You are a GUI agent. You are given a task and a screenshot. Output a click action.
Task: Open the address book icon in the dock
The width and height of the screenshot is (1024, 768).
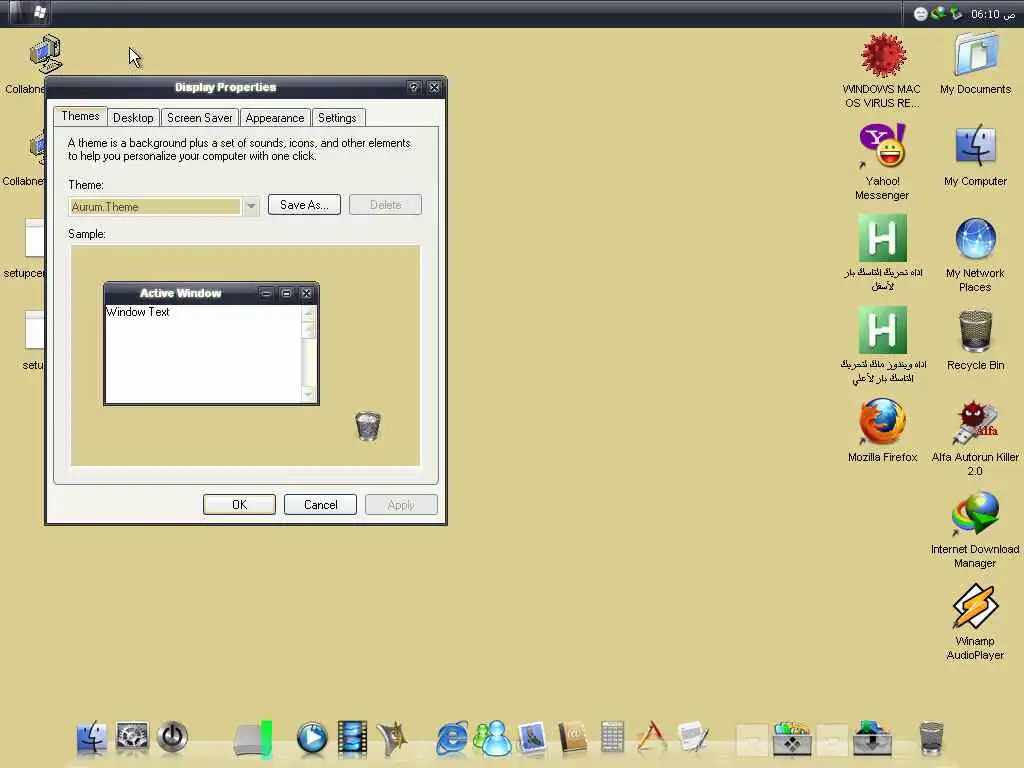coord(573,739)
